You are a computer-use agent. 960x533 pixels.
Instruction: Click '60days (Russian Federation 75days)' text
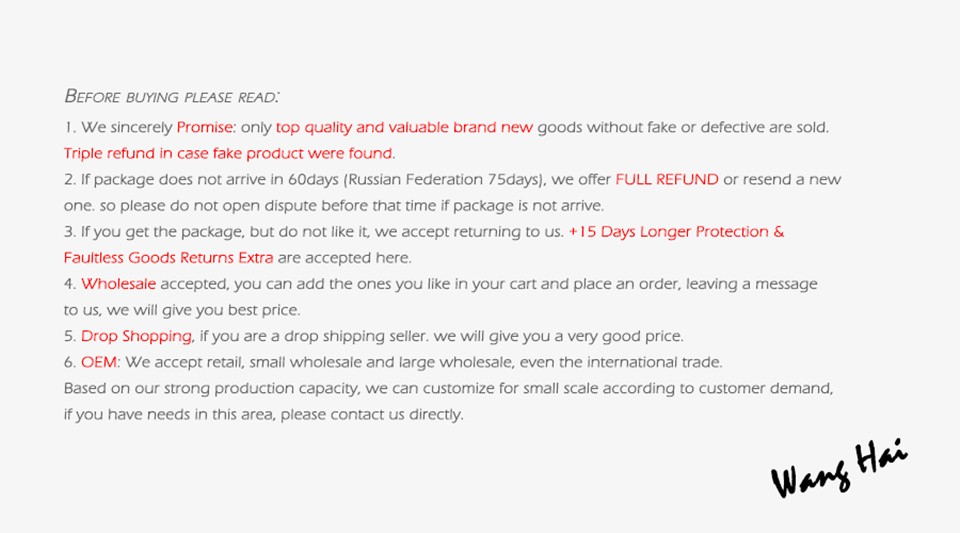click(x=417, y=180)
